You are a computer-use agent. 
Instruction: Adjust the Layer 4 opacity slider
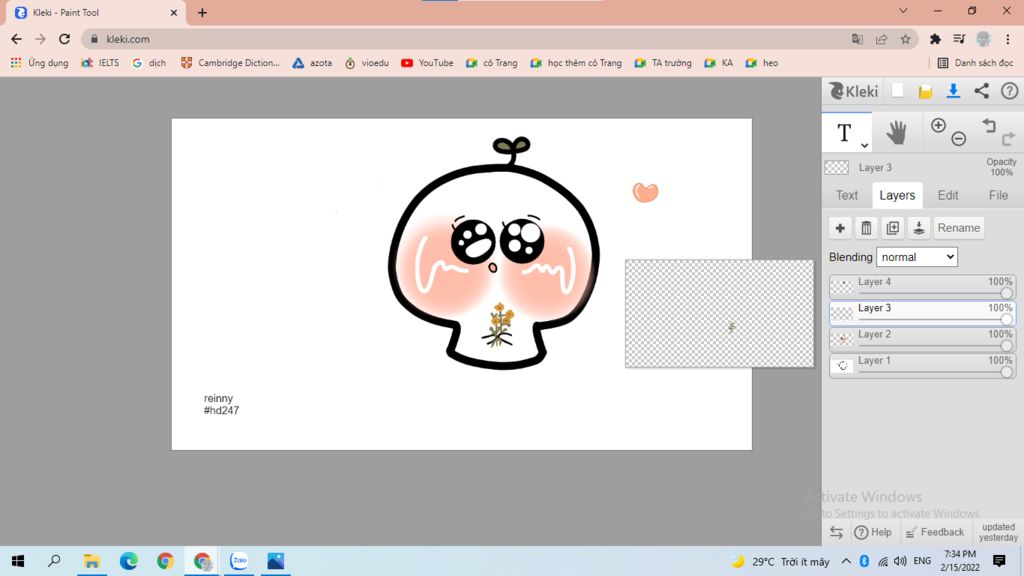pos(1006,294)
